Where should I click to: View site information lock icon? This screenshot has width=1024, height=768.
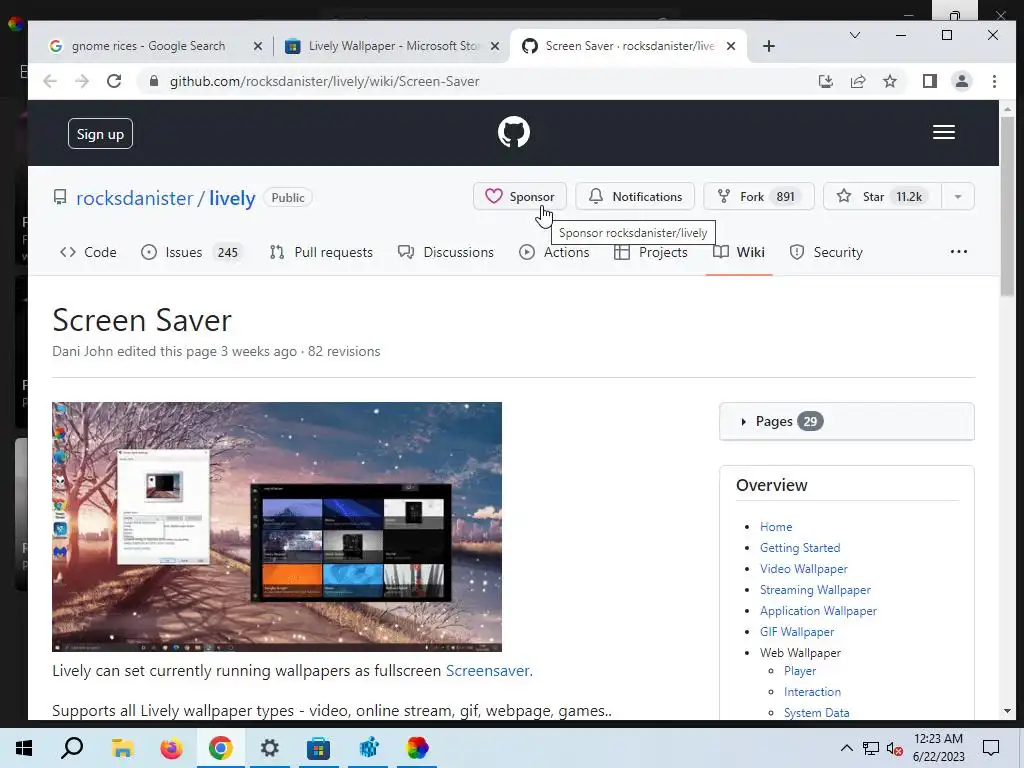(153, 81)
